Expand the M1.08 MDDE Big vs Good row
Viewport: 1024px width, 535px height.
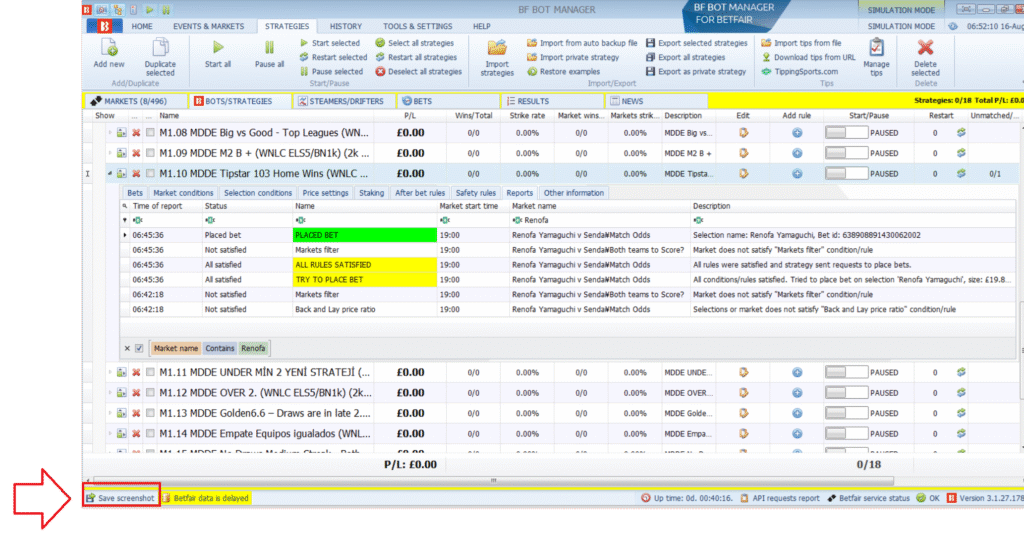coord(110,133)
